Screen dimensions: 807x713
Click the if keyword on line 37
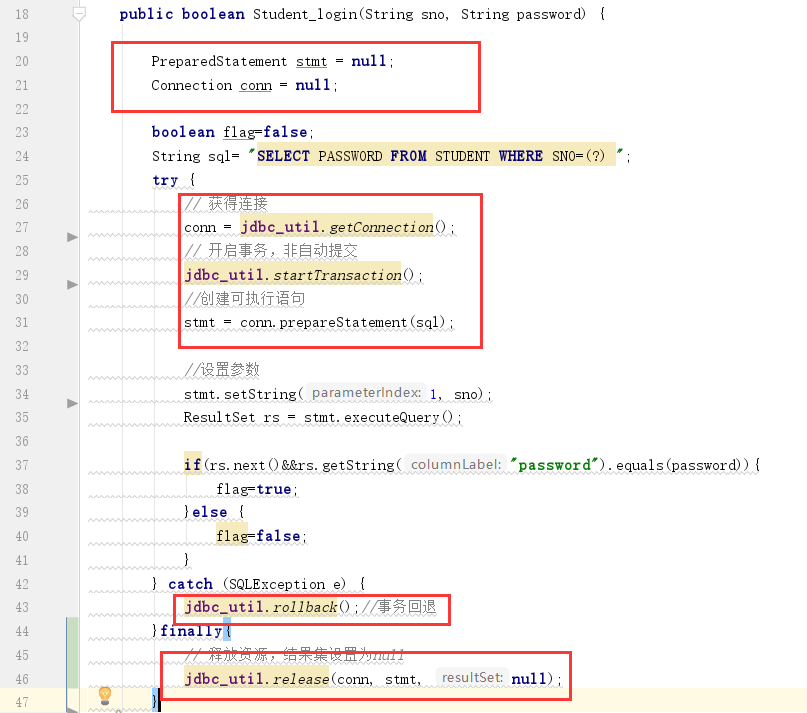(x=192, y=465)
